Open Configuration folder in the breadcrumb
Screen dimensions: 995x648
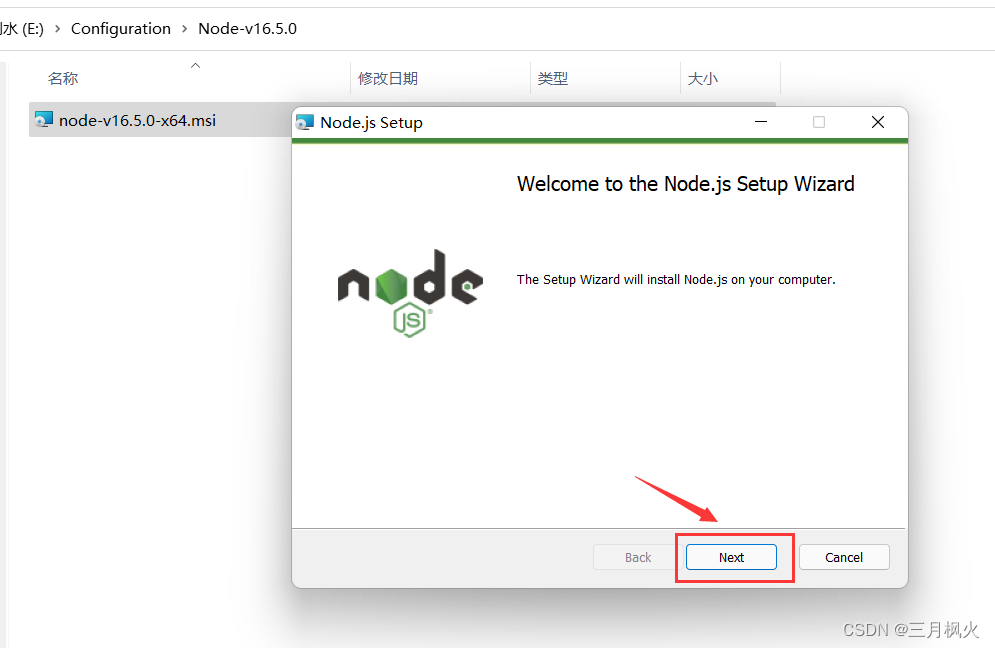121,29
